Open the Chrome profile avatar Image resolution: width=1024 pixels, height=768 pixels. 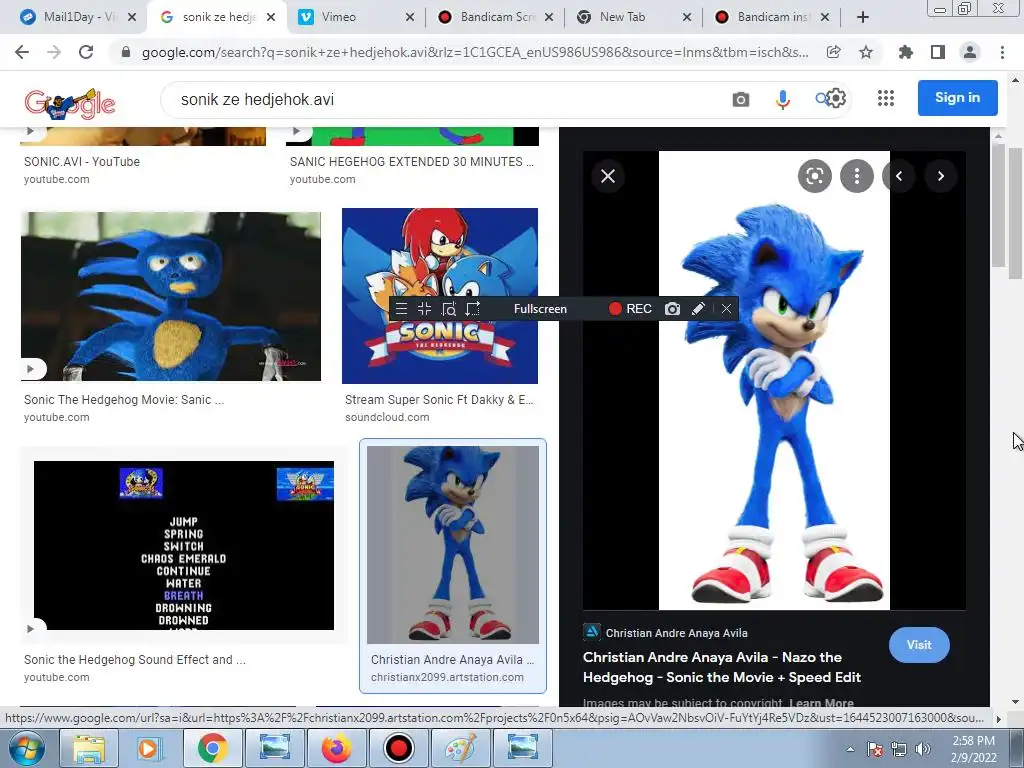click(970, 52)
